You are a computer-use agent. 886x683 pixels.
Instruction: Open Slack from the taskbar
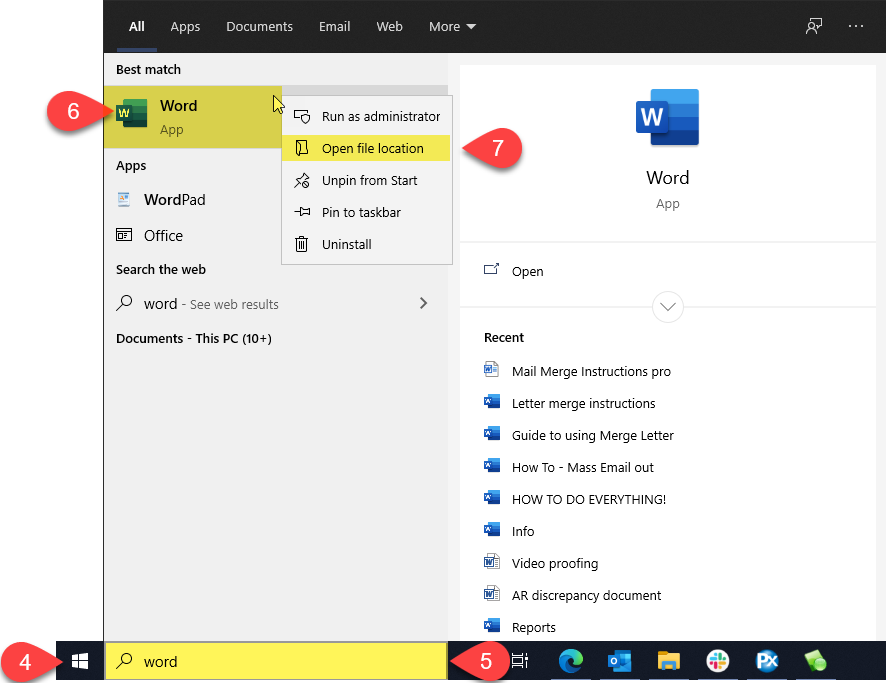pos(718,660)
